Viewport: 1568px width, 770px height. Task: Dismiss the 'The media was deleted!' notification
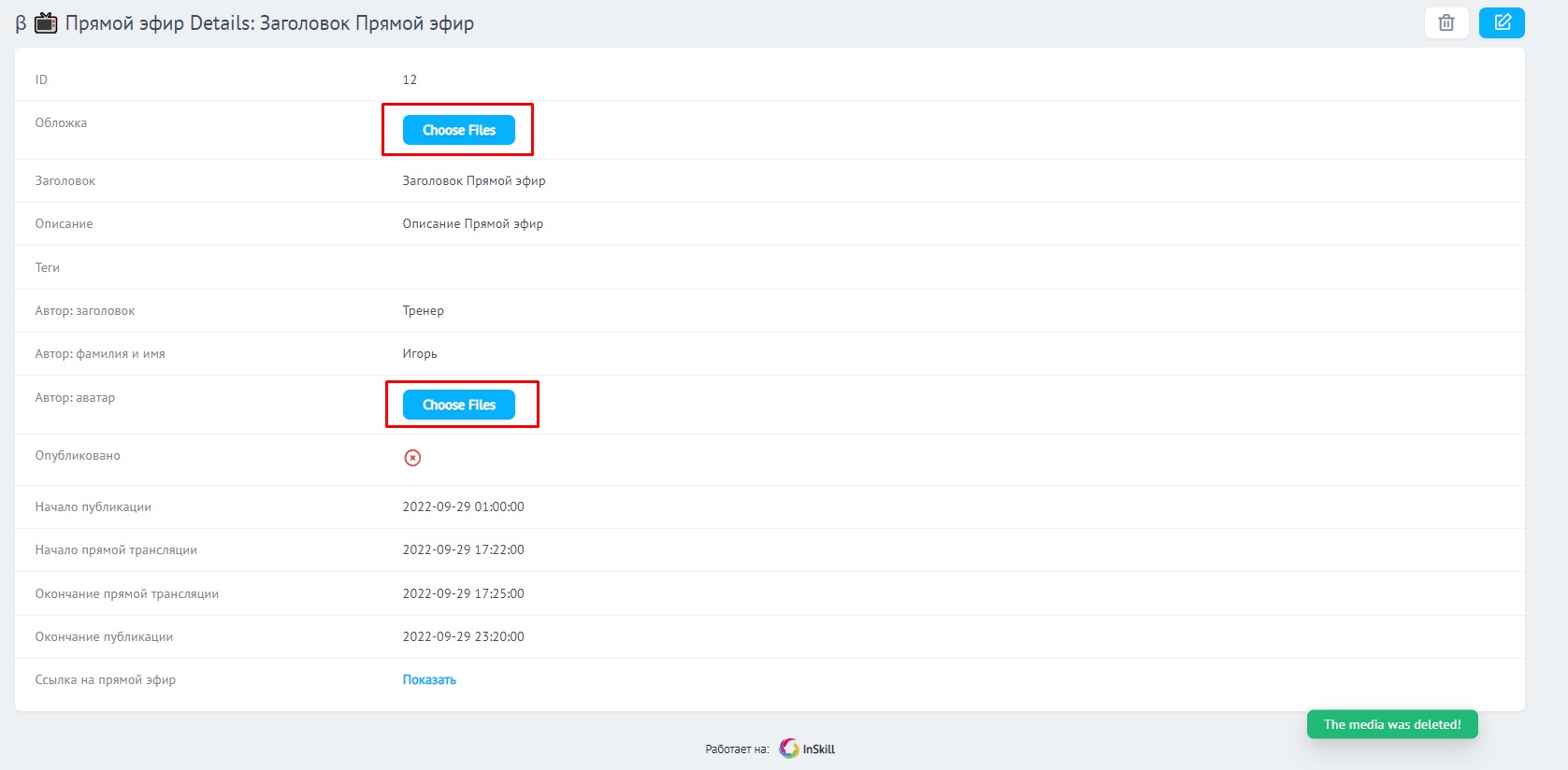(1391, 724)
